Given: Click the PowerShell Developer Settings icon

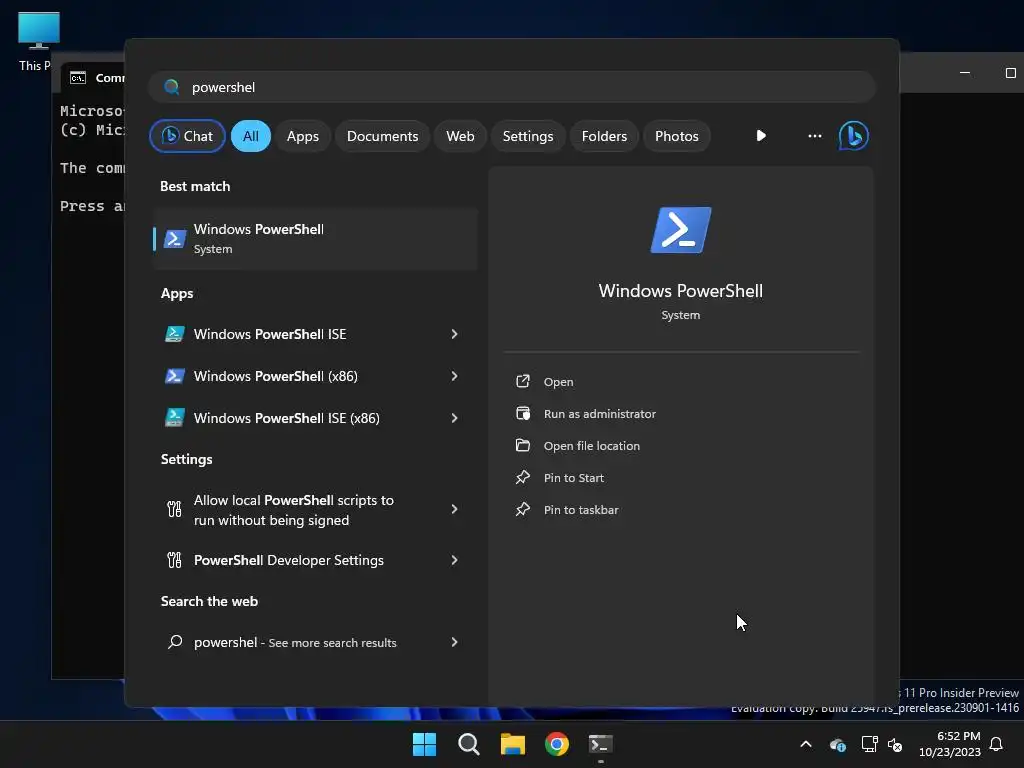Looking at the screenshot, I should pos(174,560).
